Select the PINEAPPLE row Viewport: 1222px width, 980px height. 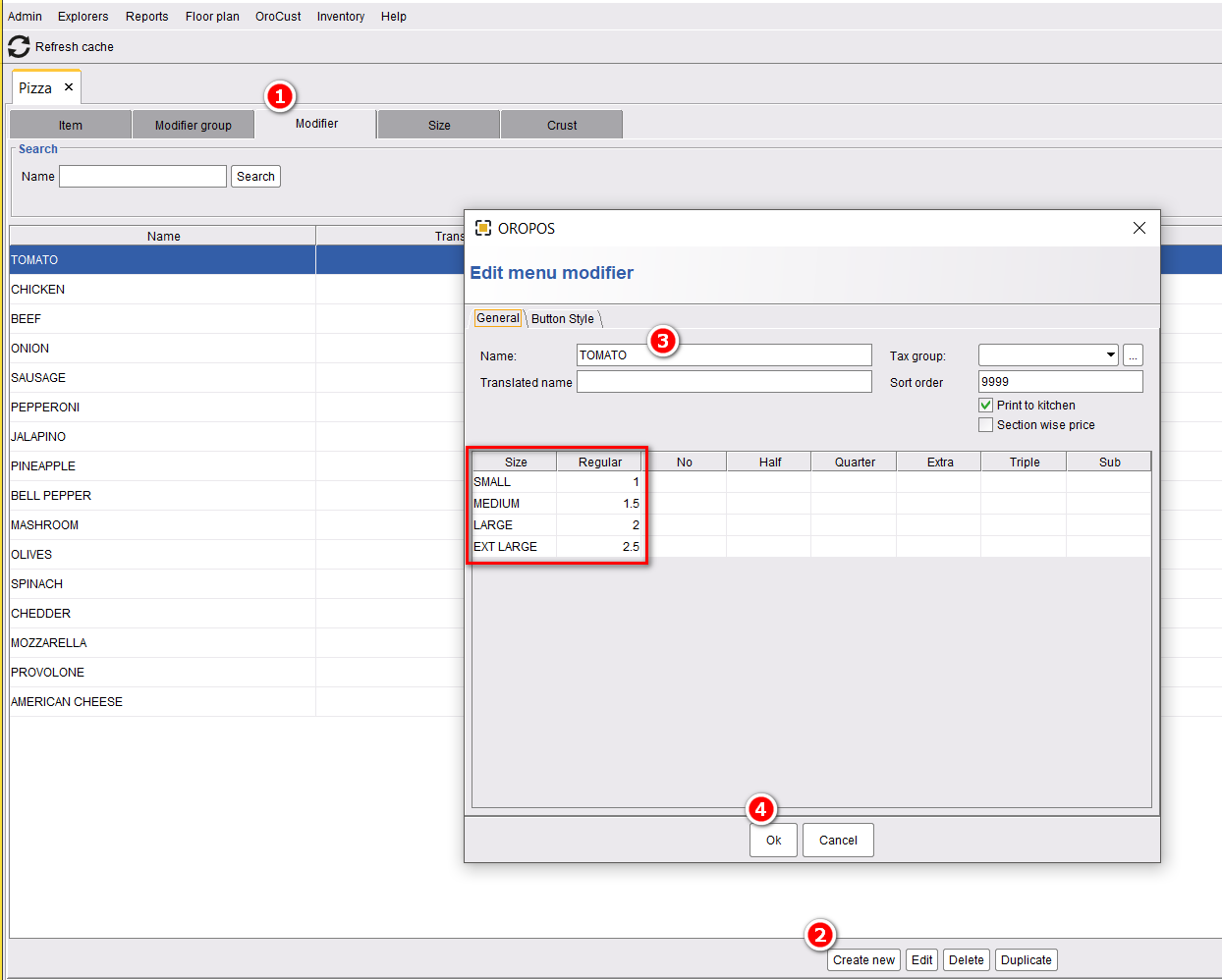[x=236, y=466]
